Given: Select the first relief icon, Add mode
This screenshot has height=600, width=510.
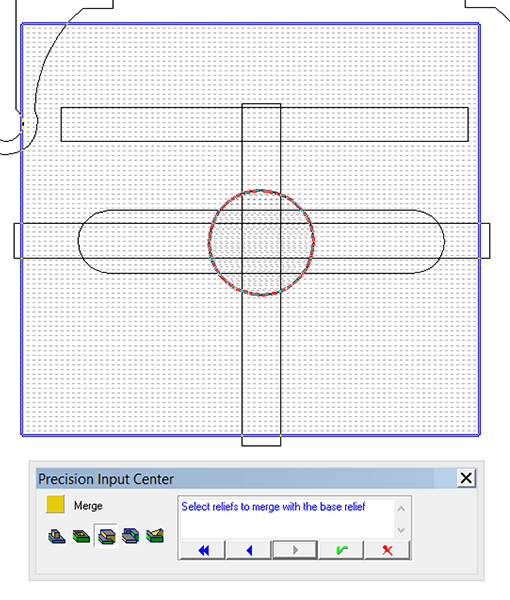Looking at the screenshot, I should [57, 536].
